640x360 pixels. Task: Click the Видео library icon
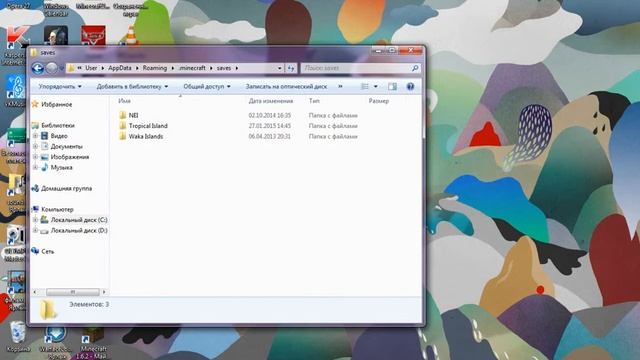point(44,136)
